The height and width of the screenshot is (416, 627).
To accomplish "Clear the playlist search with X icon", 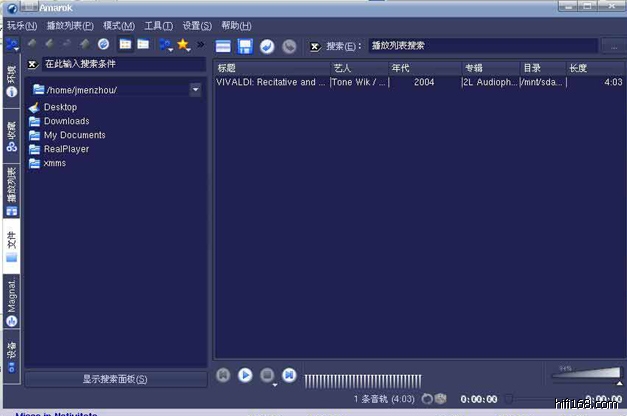I will click(314, 46).
